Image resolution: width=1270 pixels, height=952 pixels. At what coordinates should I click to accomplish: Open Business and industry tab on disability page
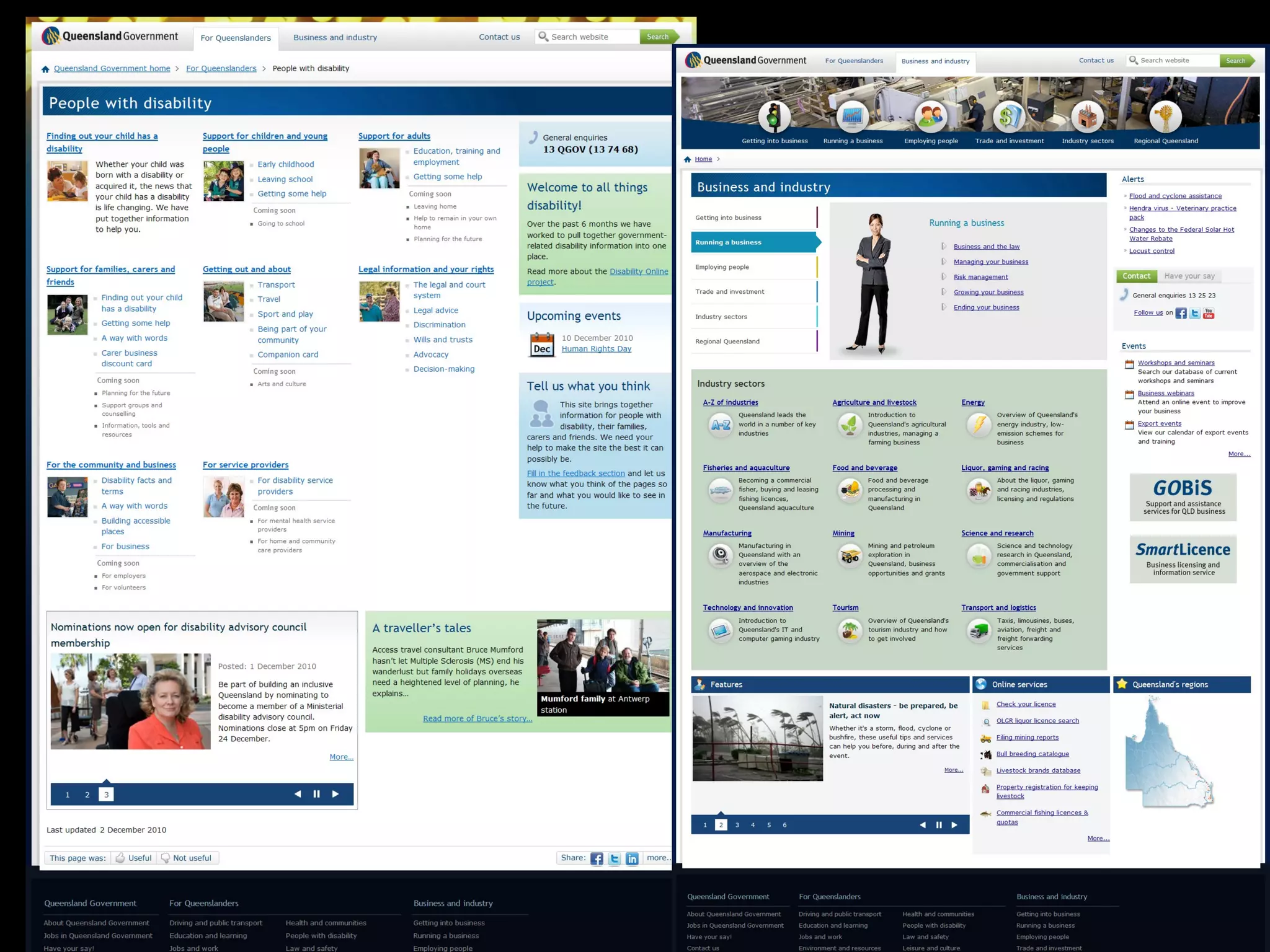coord(335,37)
